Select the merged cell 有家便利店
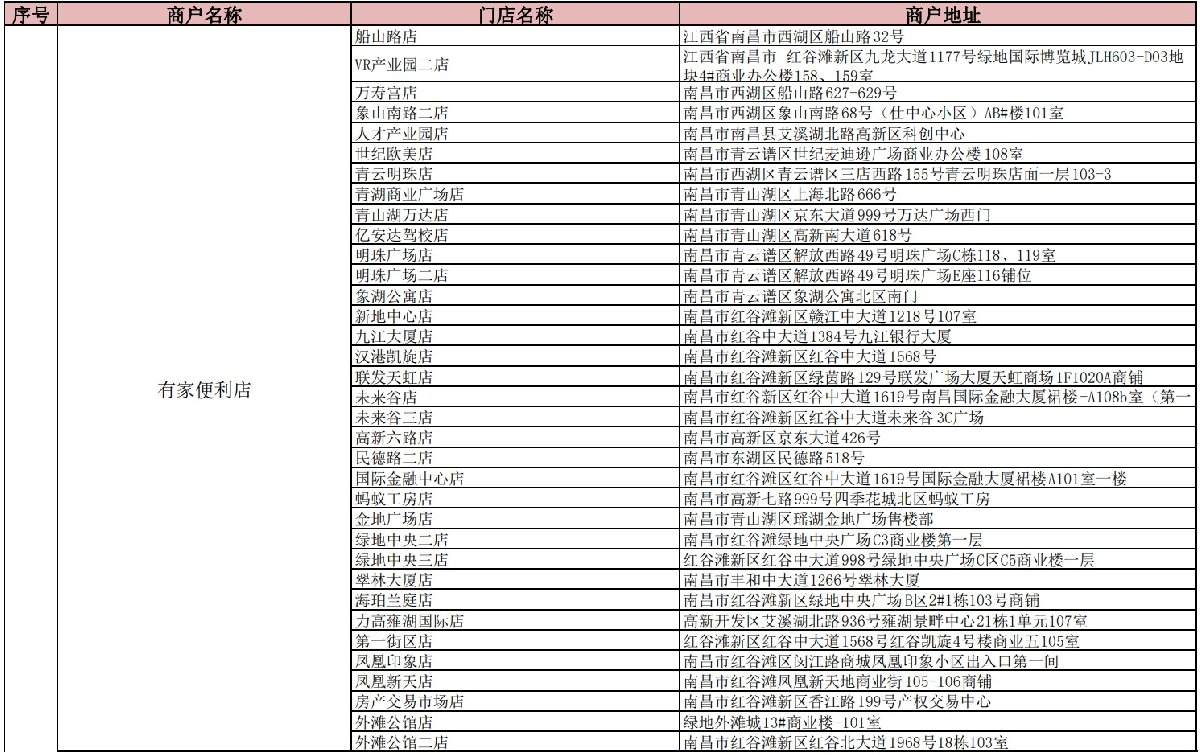The height and width of the screenshot is (755, 1200). pos(204,390)
